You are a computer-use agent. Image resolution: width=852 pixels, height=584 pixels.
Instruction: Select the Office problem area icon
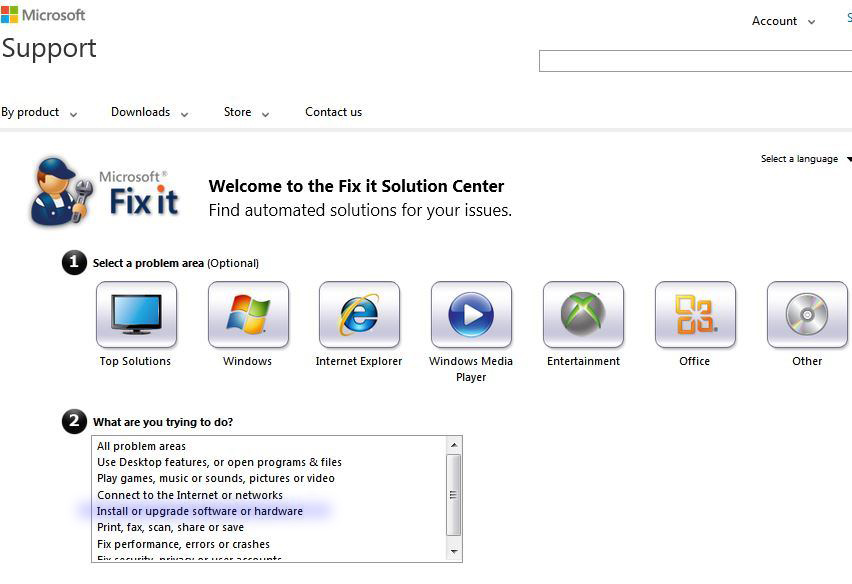click(695, 315)
